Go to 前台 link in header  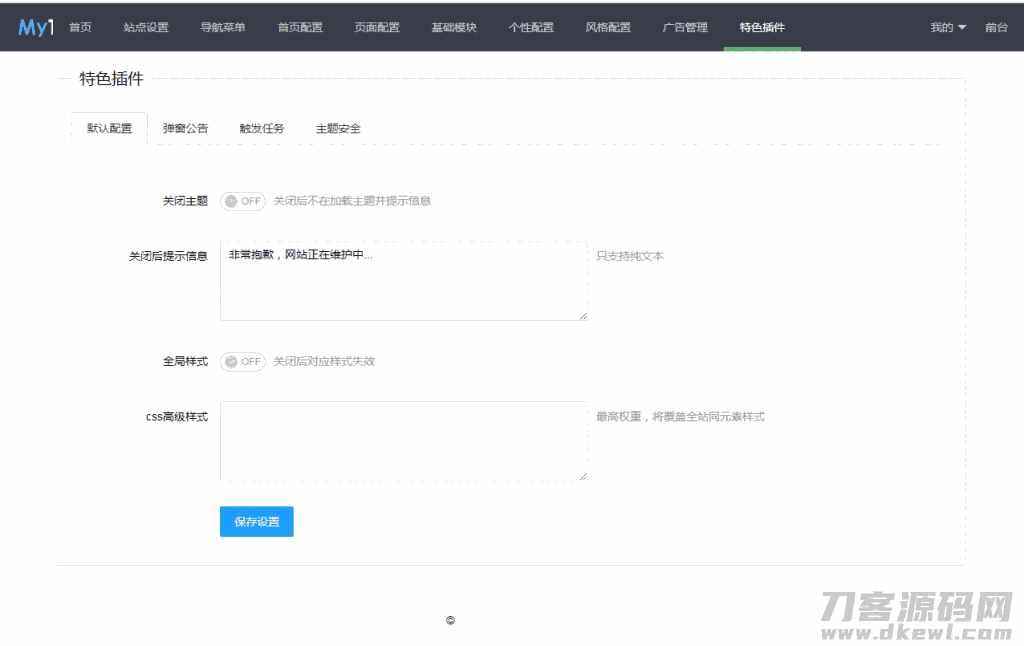[996, 27]
